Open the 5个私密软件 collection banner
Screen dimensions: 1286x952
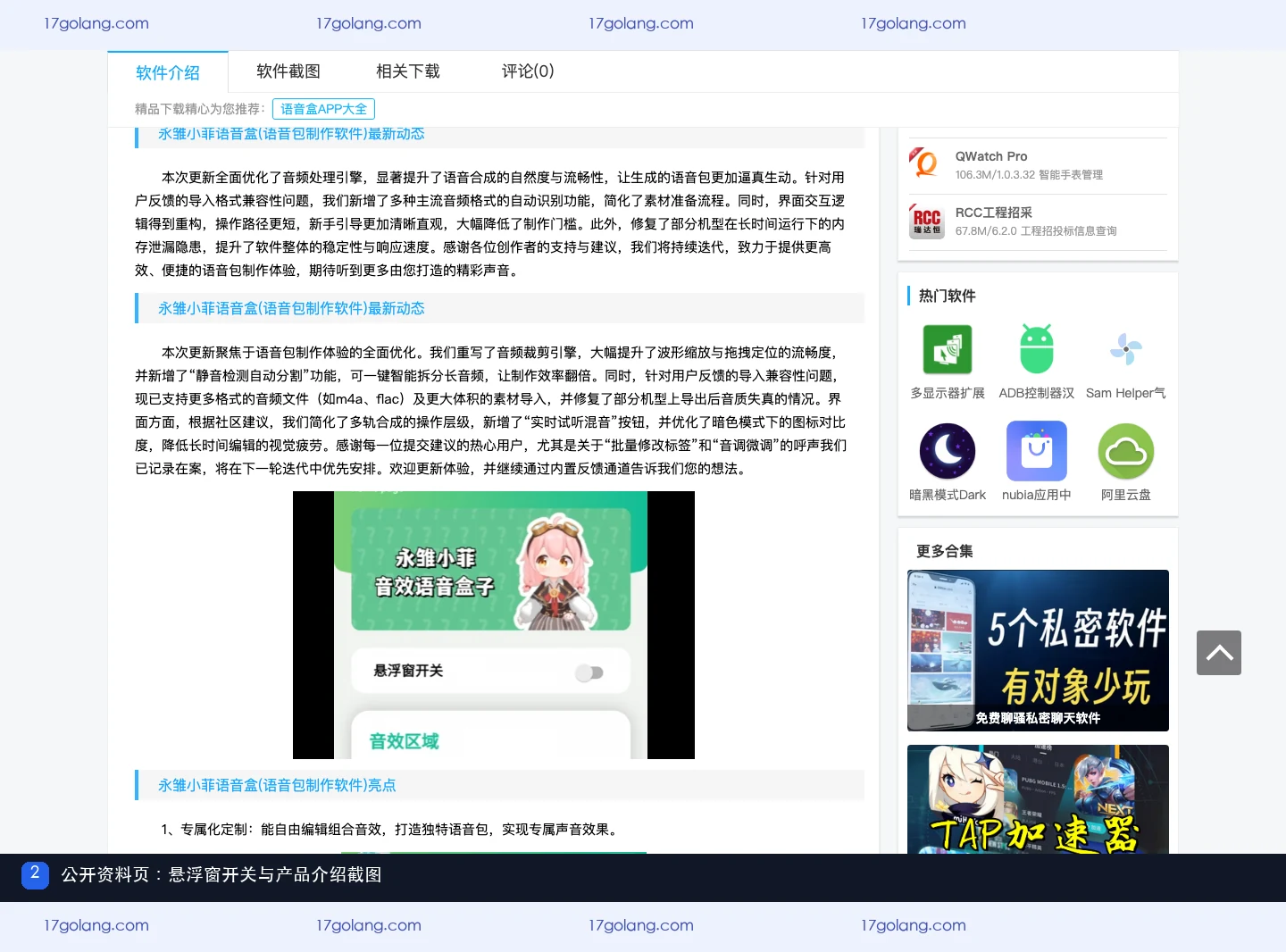pos(1038,650)
